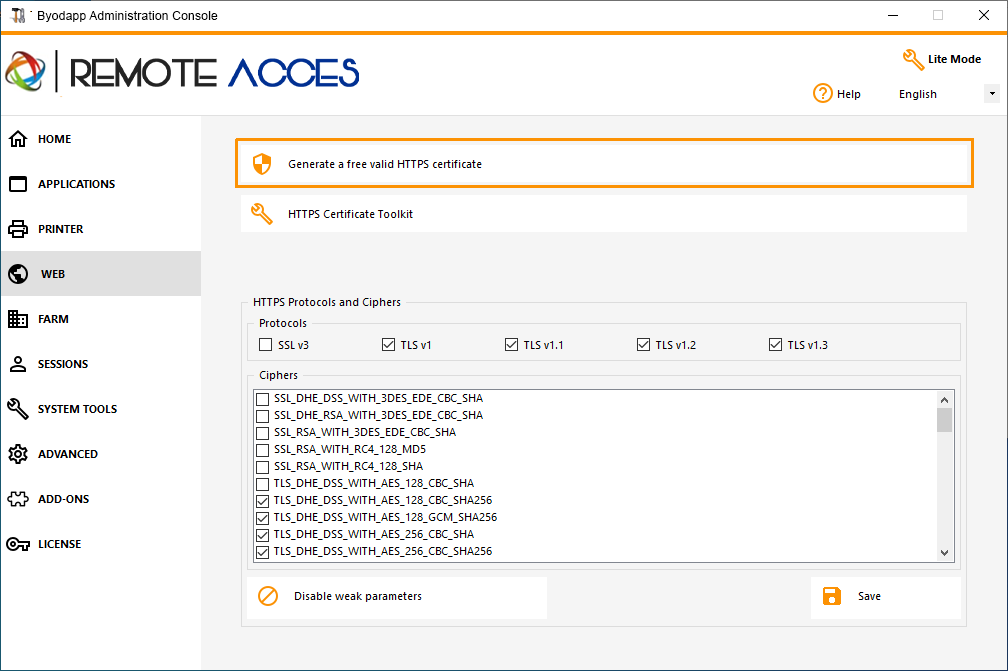Screen dimensions: 1008x671
Task: Uncheck the TLS v1.1 protocol
Action: (511, 344)
